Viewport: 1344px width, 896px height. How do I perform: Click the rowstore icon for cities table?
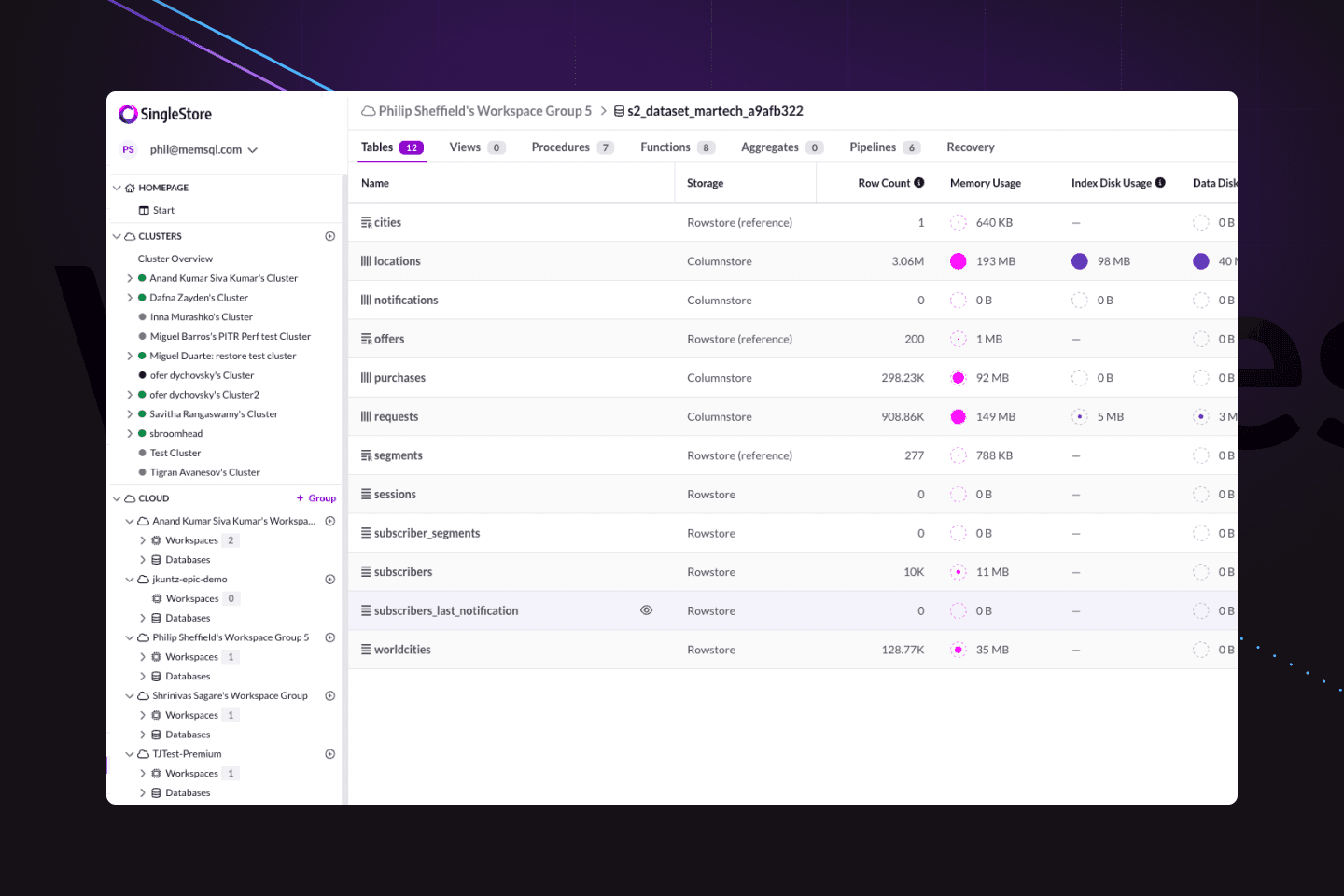[366, 223]
